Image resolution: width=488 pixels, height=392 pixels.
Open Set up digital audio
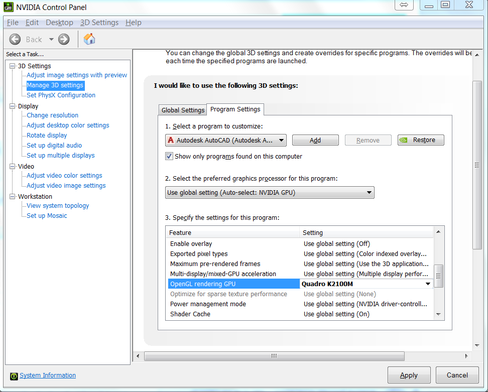(54, 145)
